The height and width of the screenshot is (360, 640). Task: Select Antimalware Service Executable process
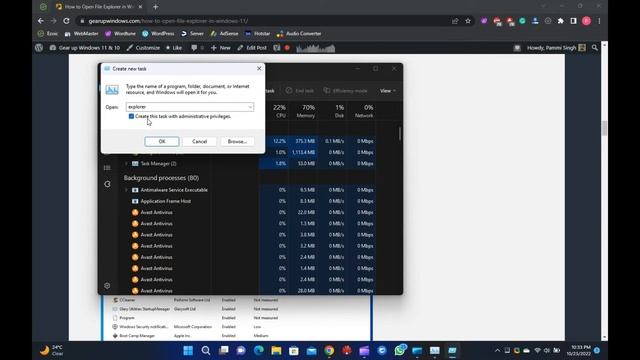coord(174,190)
